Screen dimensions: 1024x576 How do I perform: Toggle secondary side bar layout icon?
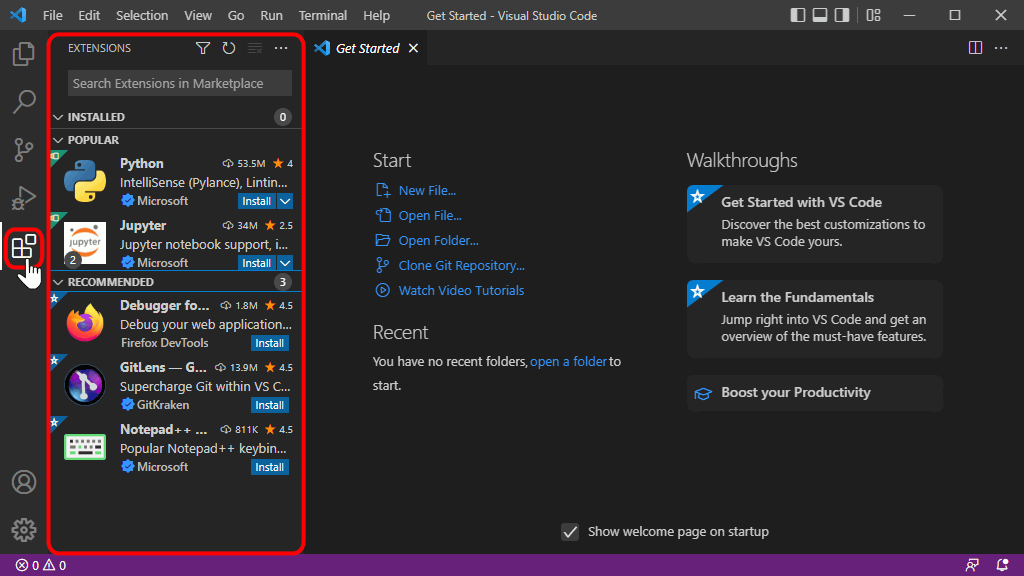pos(842,15)
